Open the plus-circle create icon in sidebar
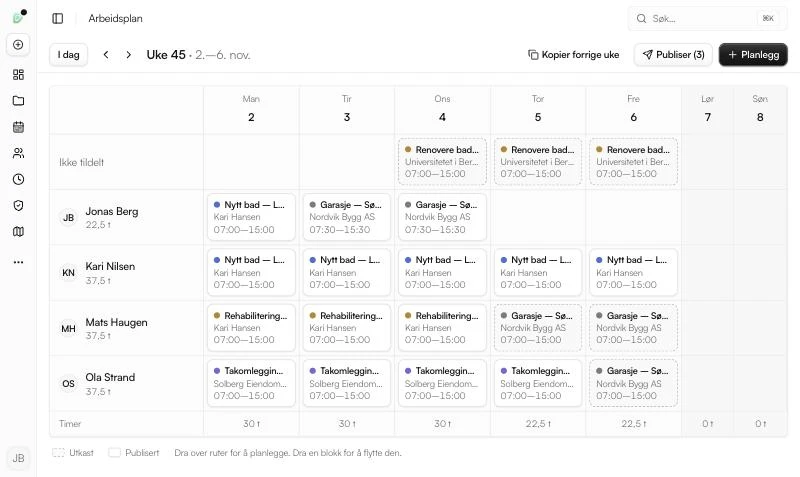Image resolution: width=800 pixels, height=477 pixels. [18, 45]
